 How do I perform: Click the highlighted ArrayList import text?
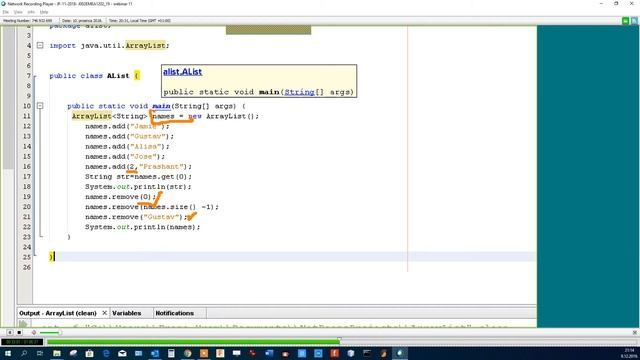pos(145,45)
